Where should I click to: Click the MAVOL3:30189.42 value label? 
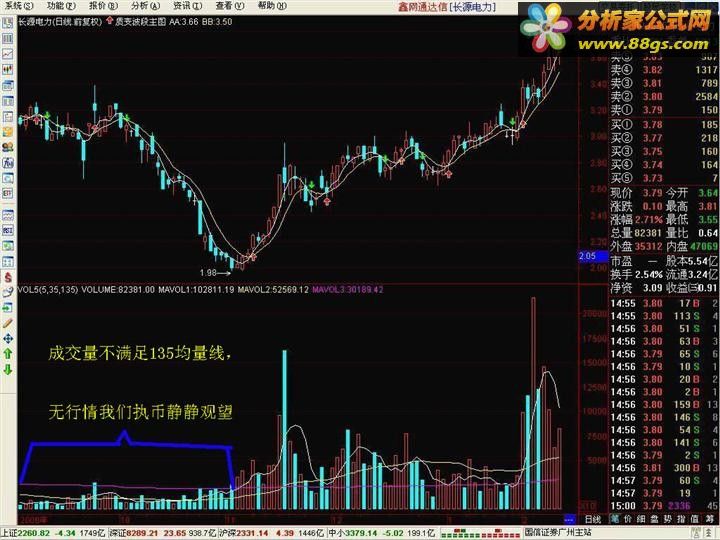(347, 290)
